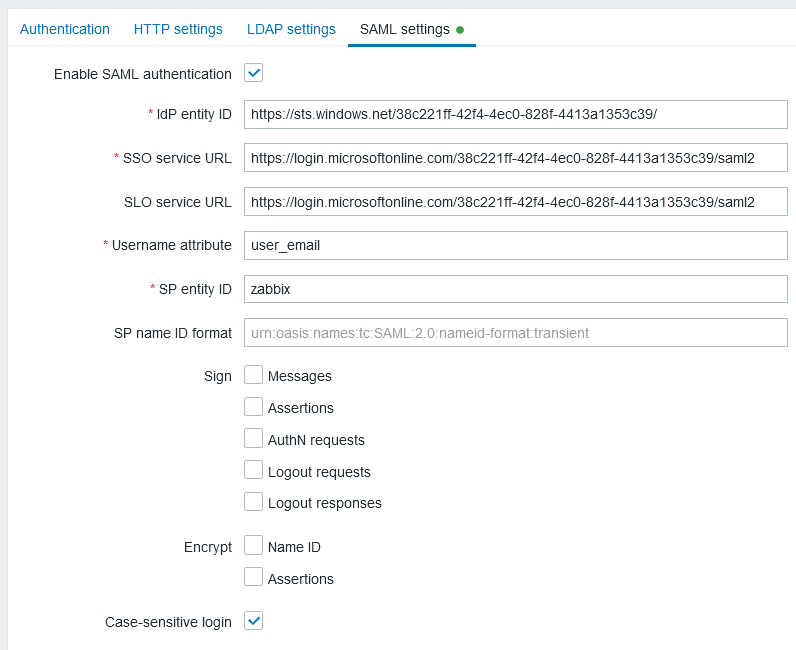Enable Encrypt Name ID option
796x650 pixels.
[254, 546]
